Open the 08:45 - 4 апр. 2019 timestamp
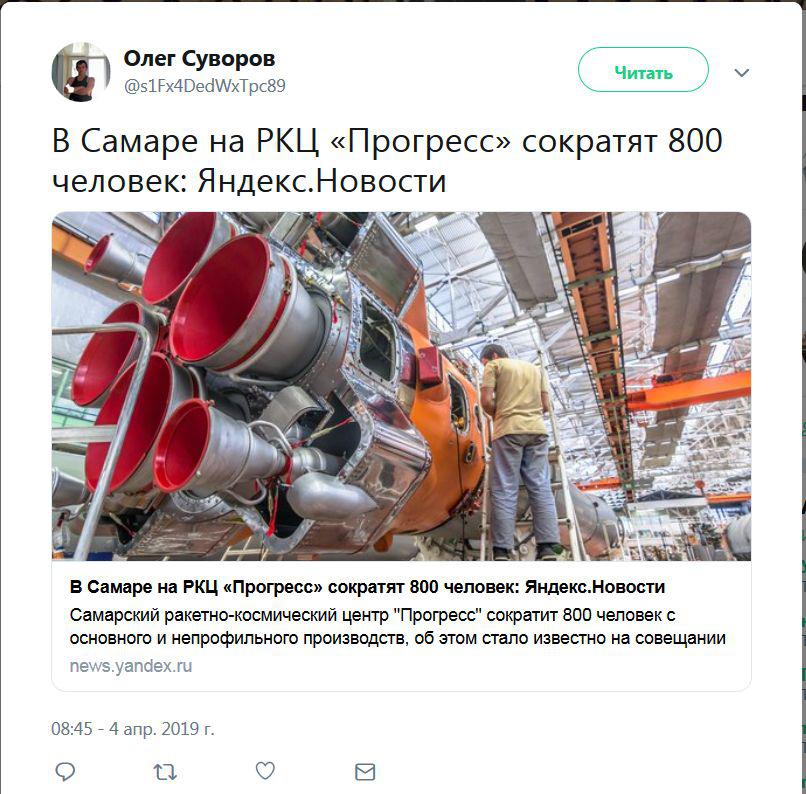 click(x=133, y=729)
